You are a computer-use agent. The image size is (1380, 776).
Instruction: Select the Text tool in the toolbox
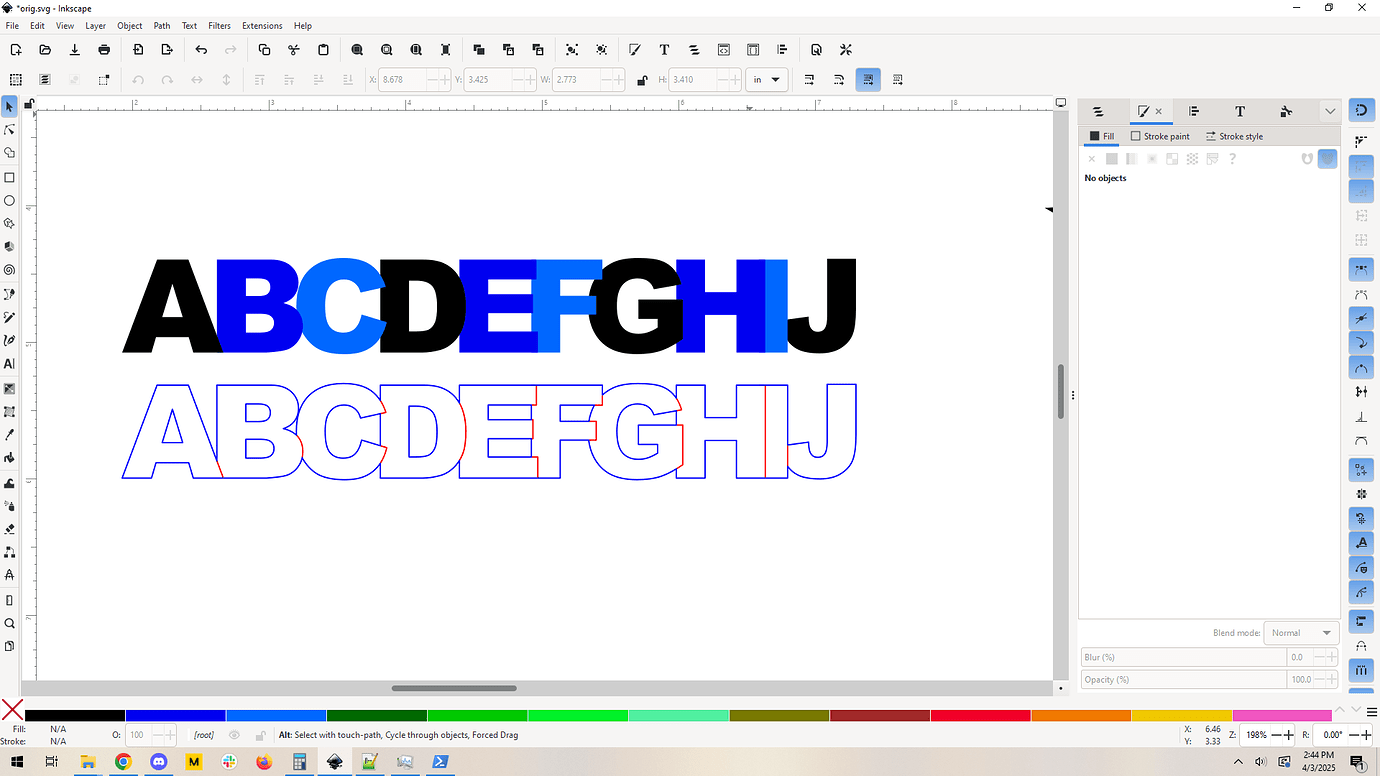pos(10,364)
